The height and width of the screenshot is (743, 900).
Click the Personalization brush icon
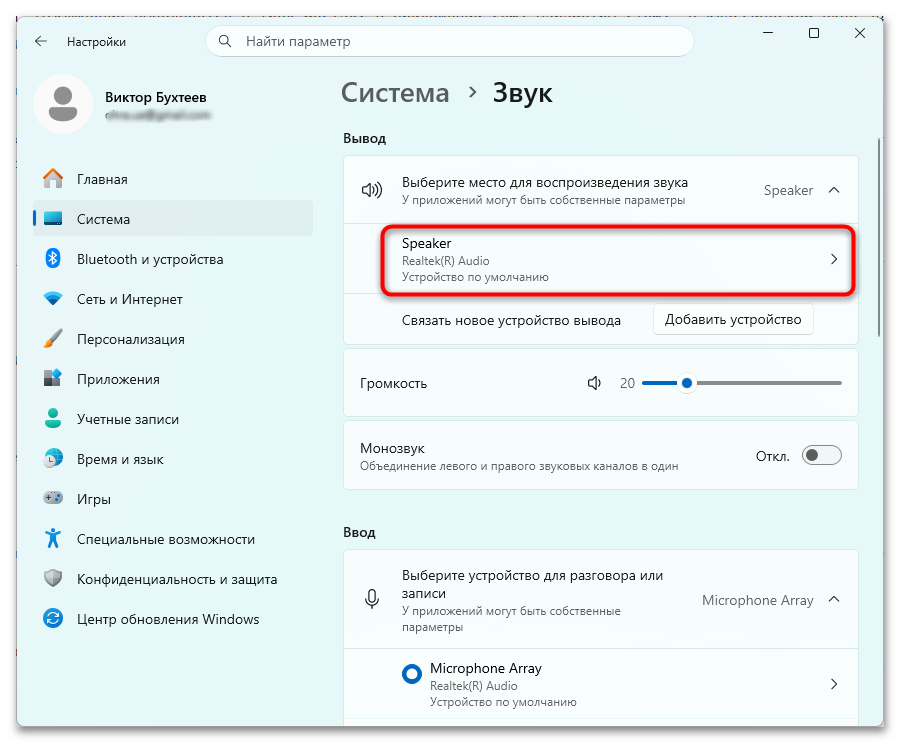pos(53,339)
